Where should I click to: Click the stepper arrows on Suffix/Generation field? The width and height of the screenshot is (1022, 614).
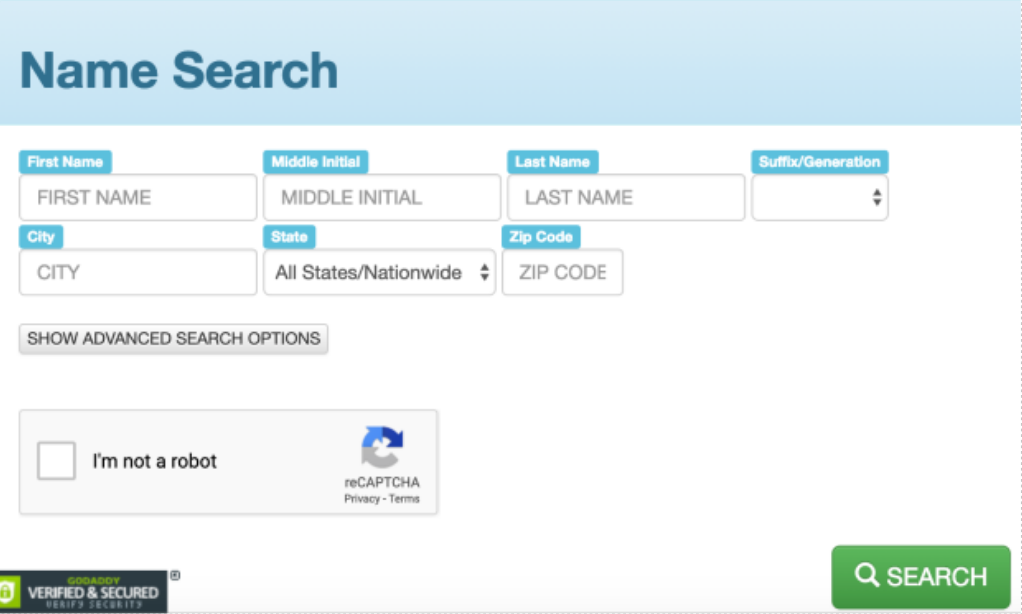coord(877,197)
